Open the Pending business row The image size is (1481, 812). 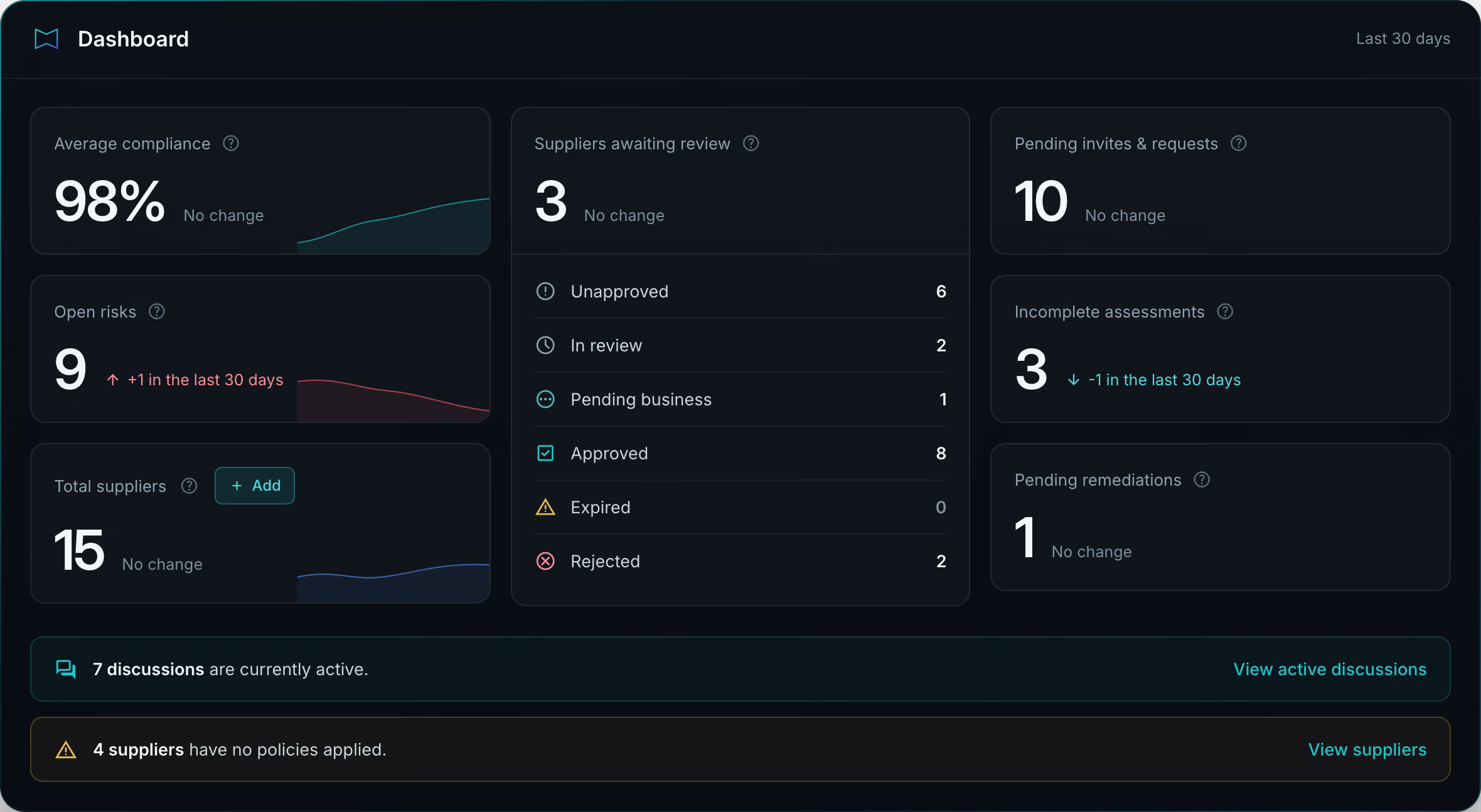pos(740,399)
